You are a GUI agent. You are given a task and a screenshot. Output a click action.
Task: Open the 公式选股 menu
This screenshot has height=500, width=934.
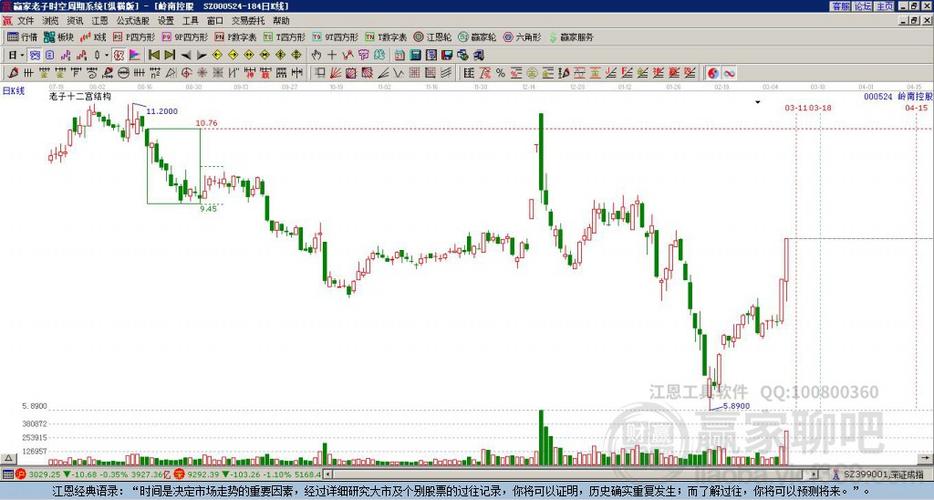tap(132, 20)
